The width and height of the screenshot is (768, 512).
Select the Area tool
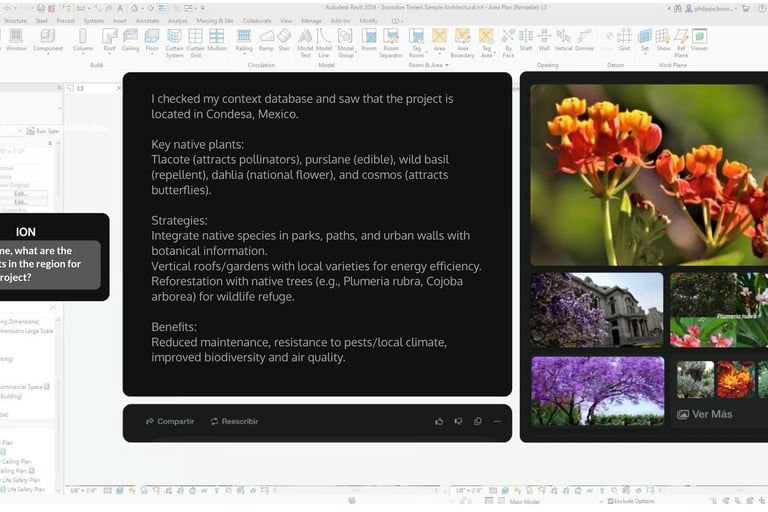pos(439,40)
